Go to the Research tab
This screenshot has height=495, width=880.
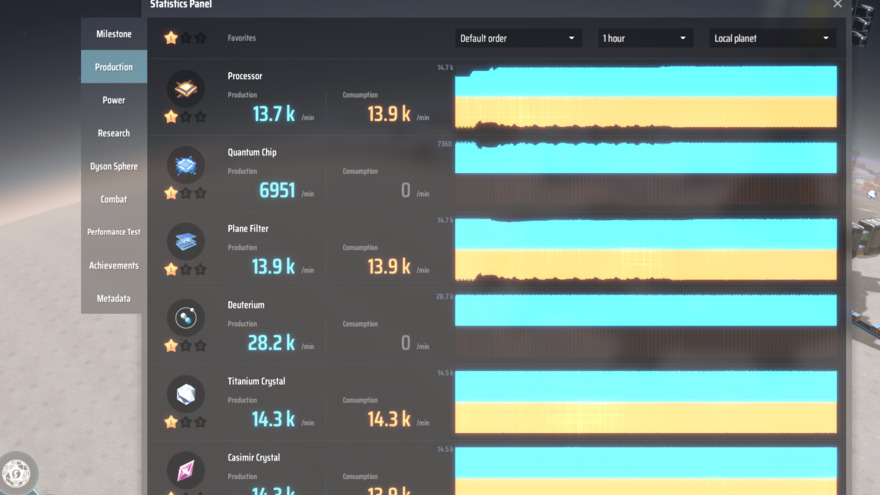(114, 133)
